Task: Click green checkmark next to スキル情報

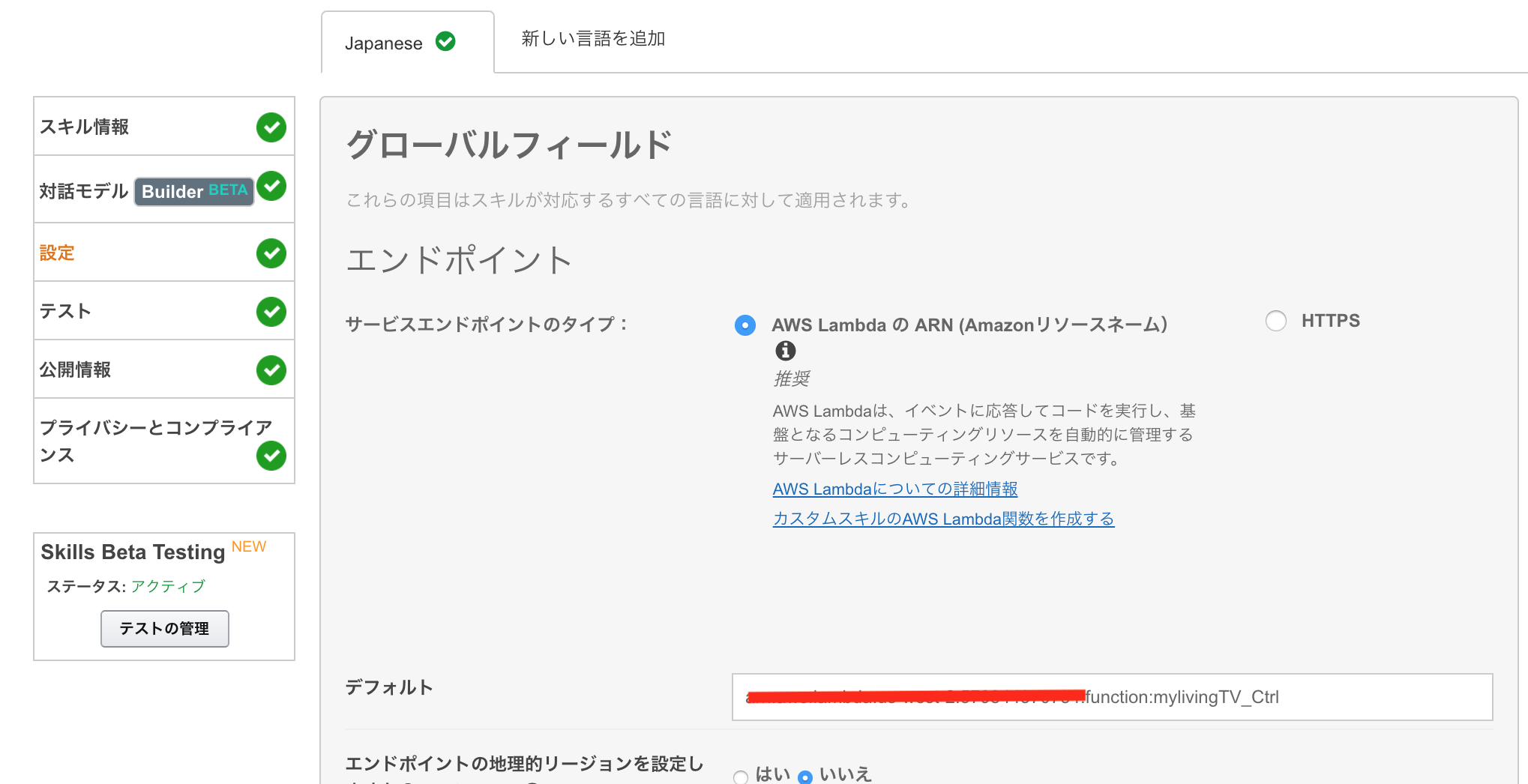Action: click(271, 127)
